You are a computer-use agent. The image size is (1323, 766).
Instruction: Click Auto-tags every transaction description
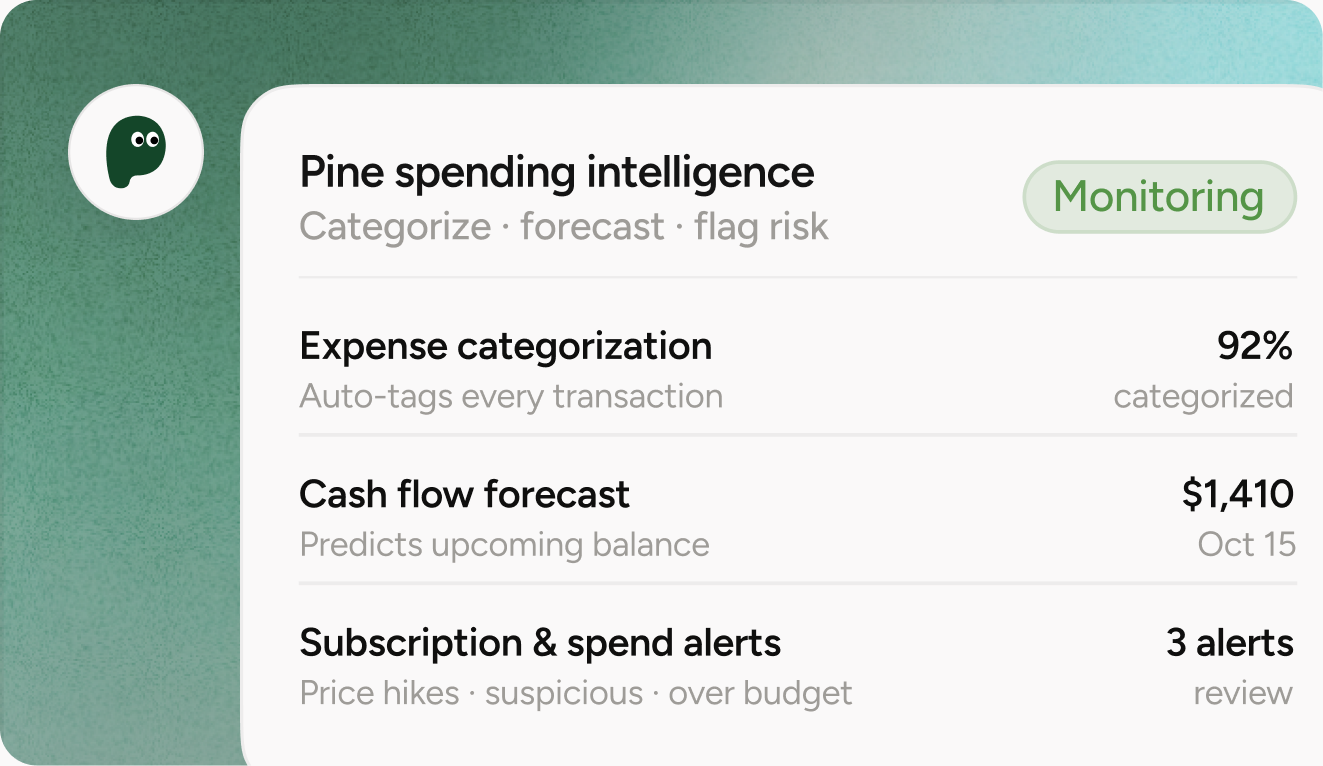[x=511, y=397]
